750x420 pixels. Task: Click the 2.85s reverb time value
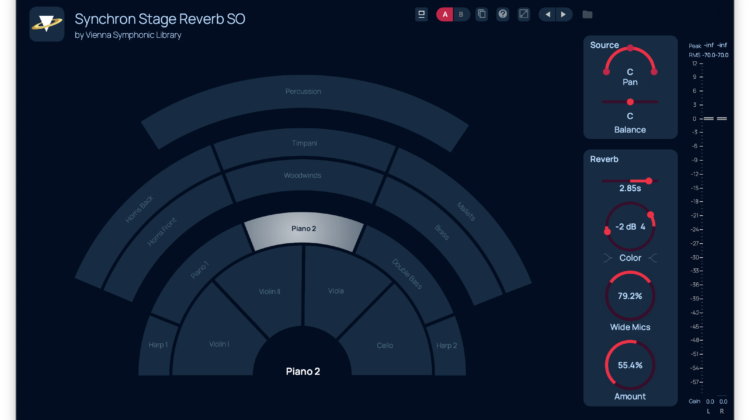click(630, 188)
